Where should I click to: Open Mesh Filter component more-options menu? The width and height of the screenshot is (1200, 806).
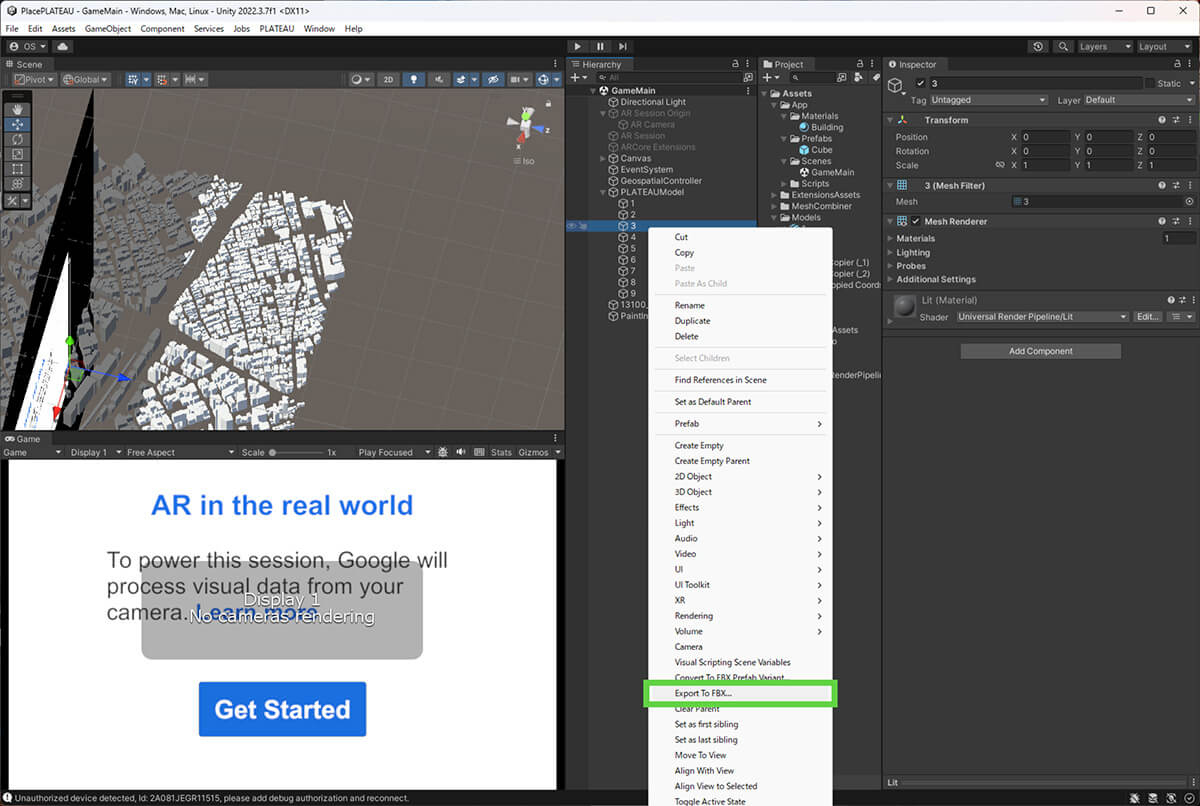[1190, 186]
